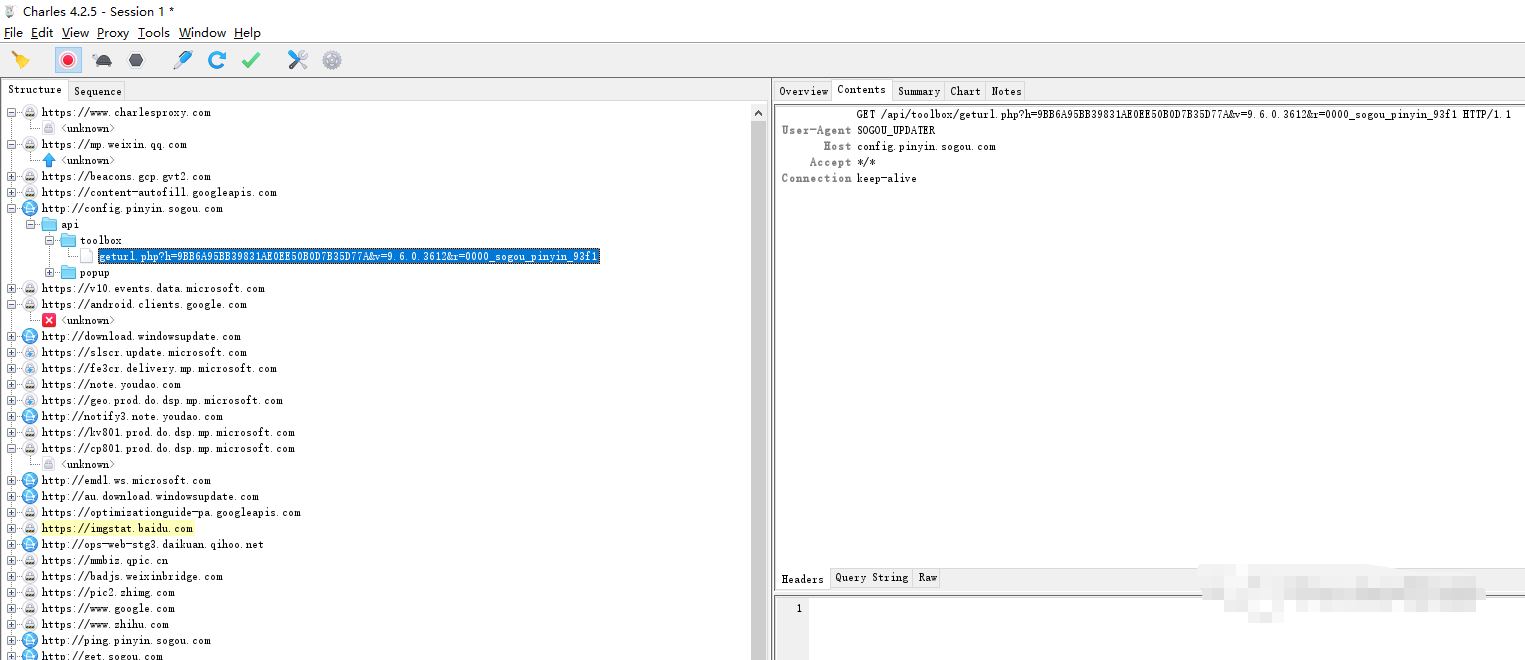Click the globe icon of config.pinyin.sogou.com
The height and width of the screenshot is (660, 1525).
click(x=30, y=209)
